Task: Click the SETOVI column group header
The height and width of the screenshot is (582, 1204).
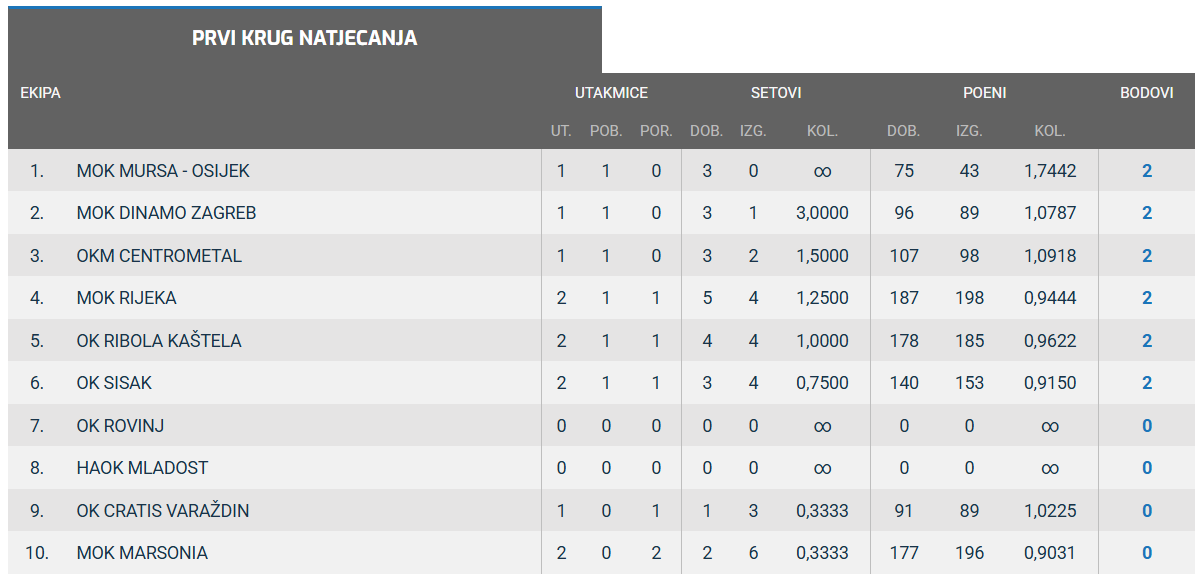Action: 776,93
